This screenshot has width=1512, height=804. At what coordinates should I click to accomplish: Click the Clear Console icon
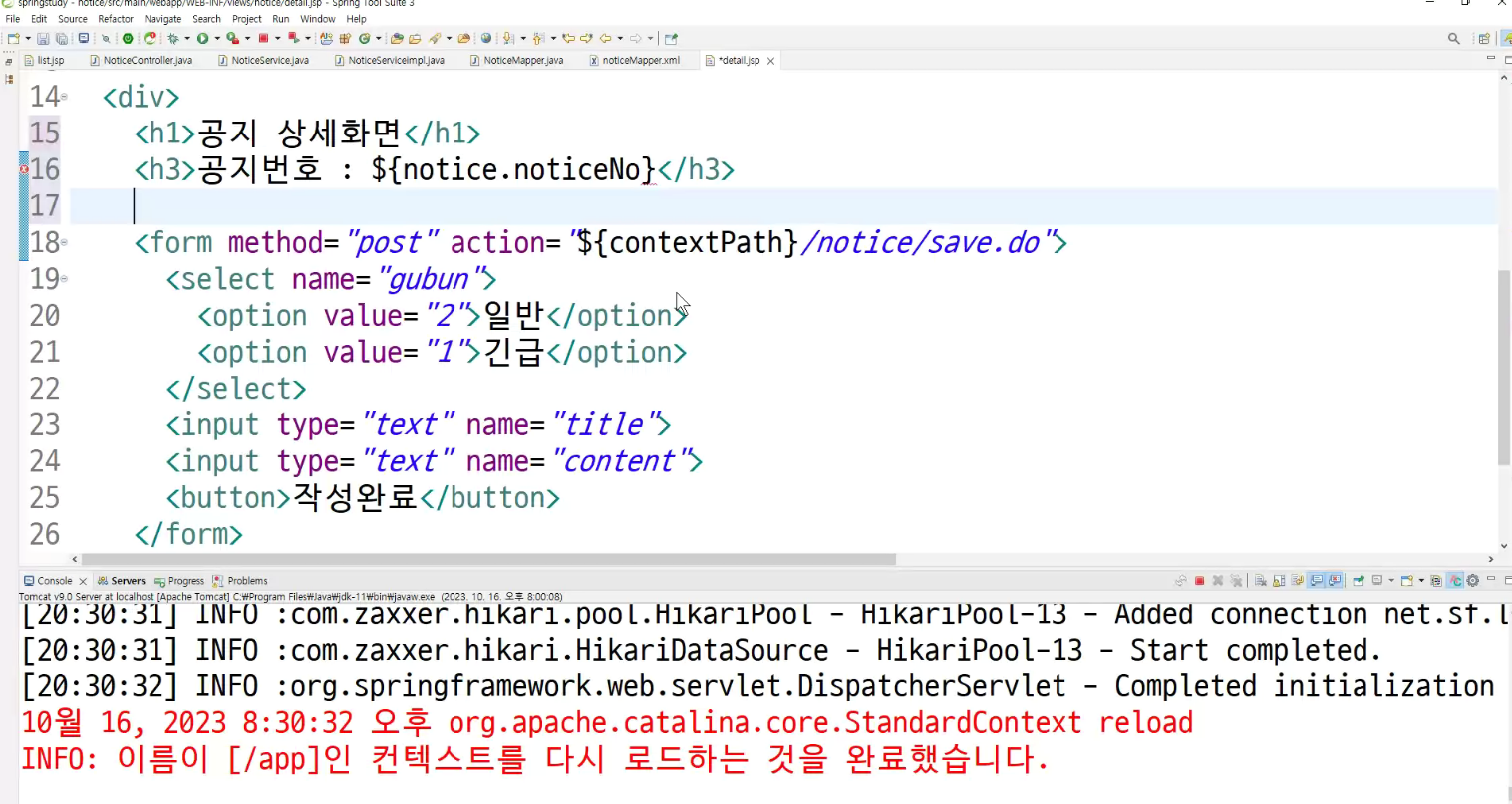[x=1260, y=581]
